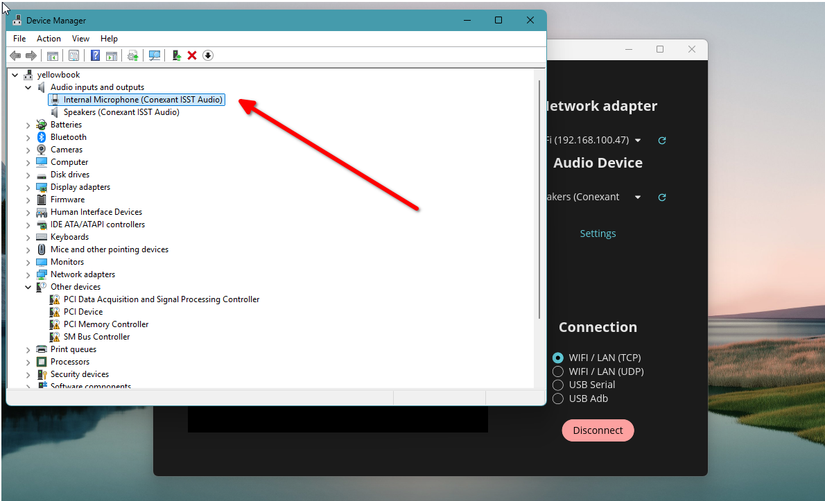The width and height of the screenshot is (825, 501).
Task: Refresh the Audio Device list
Action: pos(661,198)
